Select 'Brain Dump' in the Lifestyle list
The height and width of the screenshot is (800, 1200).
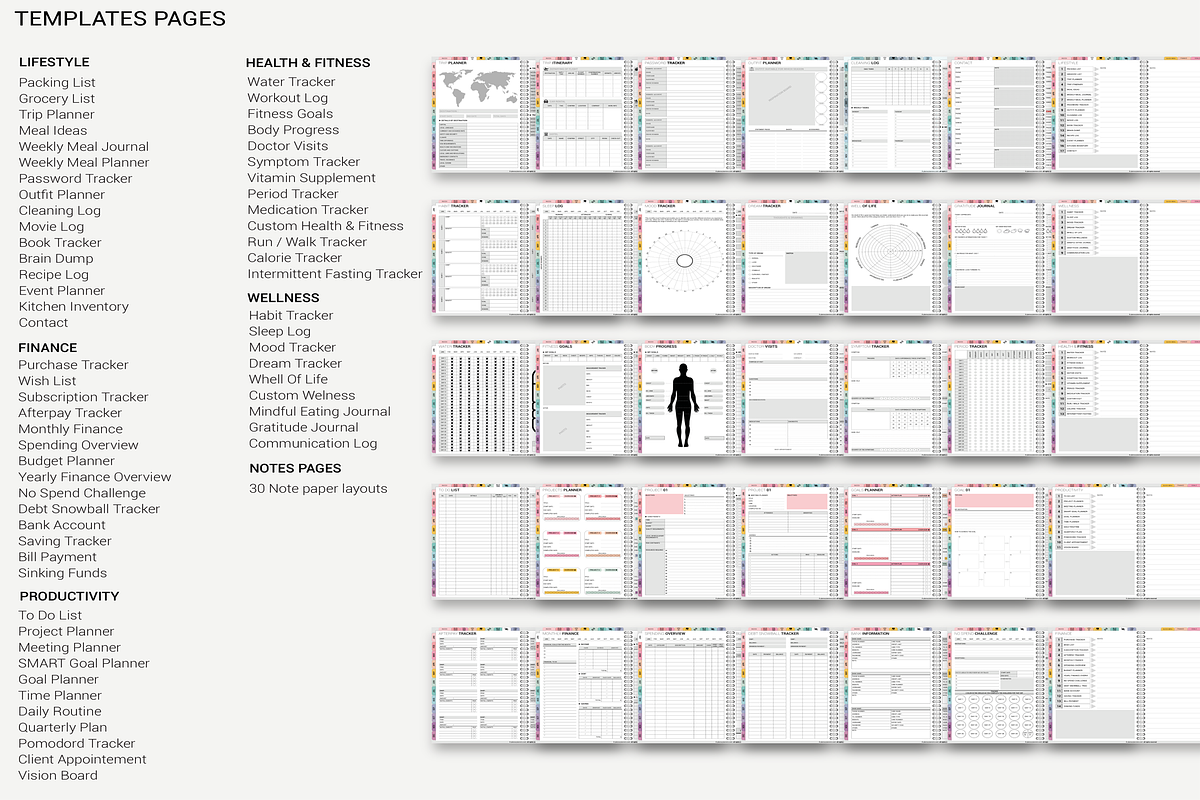[x=56, y=258]
